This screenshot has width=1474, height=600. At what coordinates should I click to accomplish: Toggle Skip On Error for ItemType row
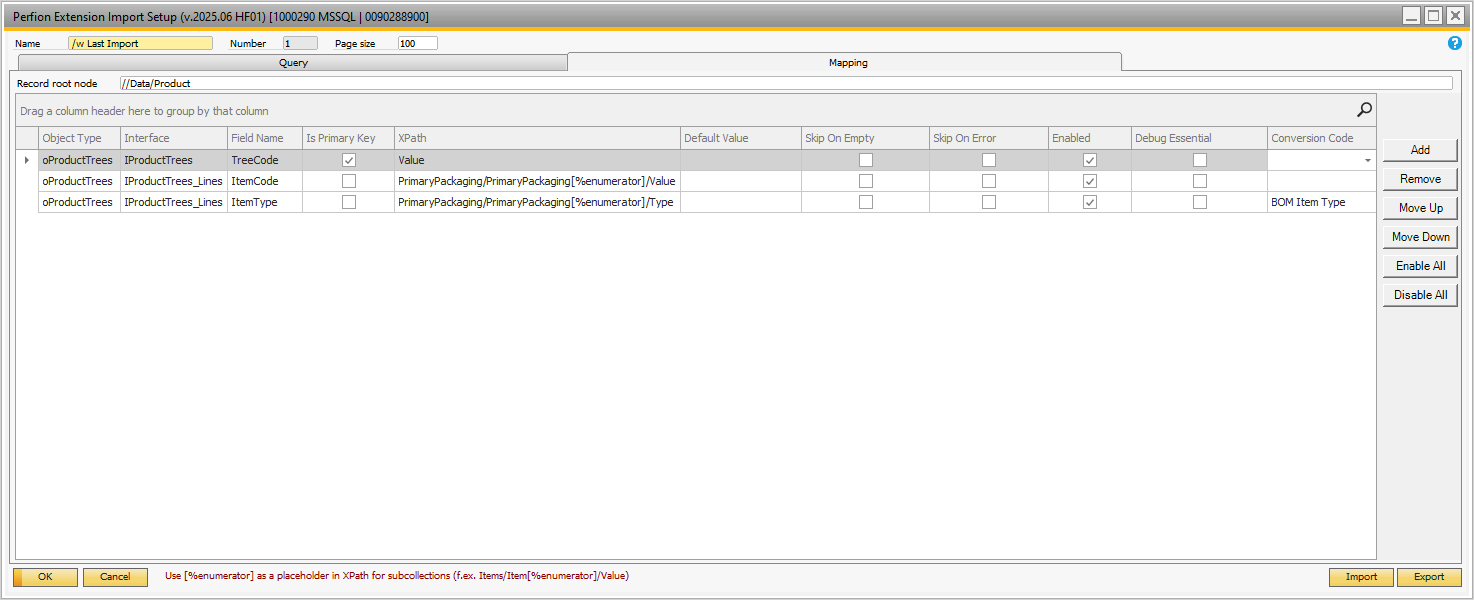click(989, 202)
